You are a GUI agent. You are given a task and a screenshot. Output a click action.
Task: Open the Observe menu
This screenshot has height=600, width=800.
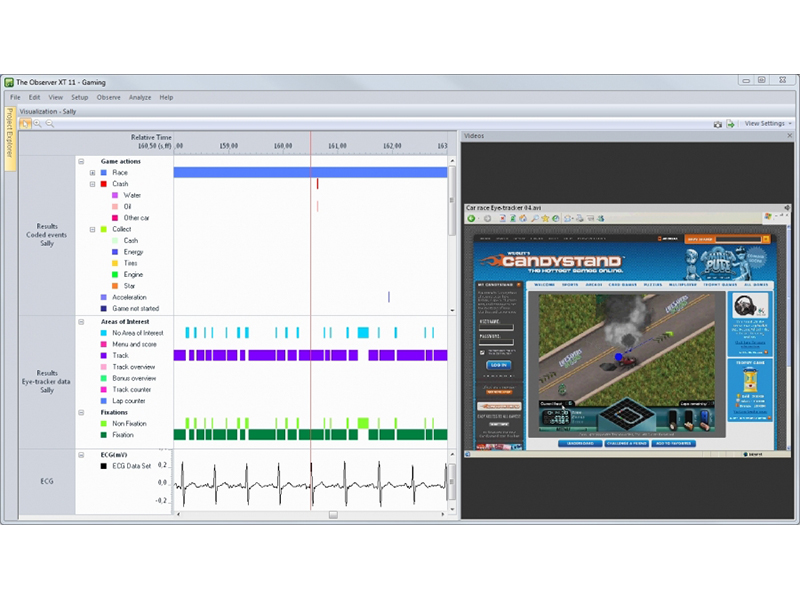(108, 97)
